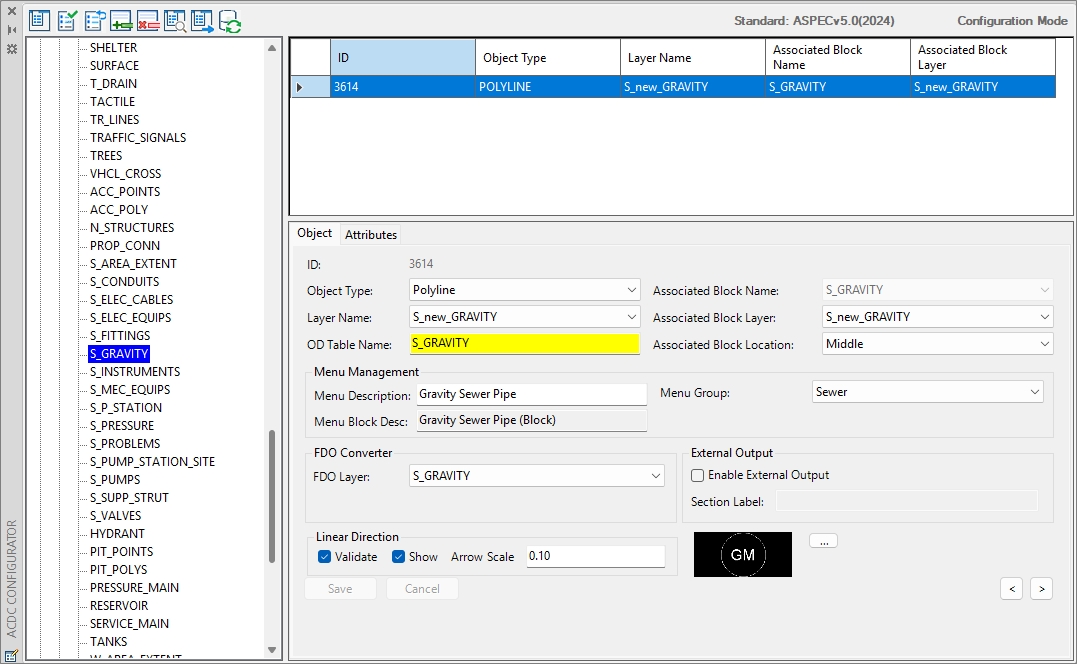Select S_PRESSURE in the tree
The width and height of the screenshot is (1077, 664).
coord(122,426)
